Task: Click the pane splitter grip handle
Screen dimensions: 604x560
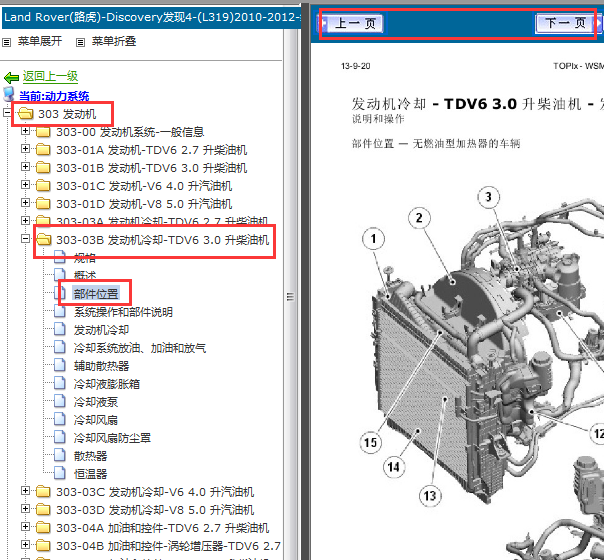Action: click(x=290, y=297)
